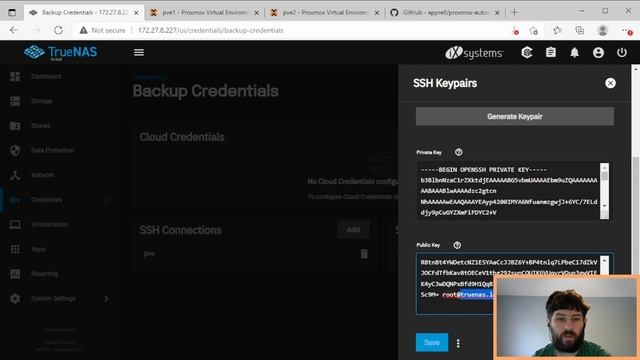Save the SSH keypair
Screen dimensions: 640x360
(432, 342)
